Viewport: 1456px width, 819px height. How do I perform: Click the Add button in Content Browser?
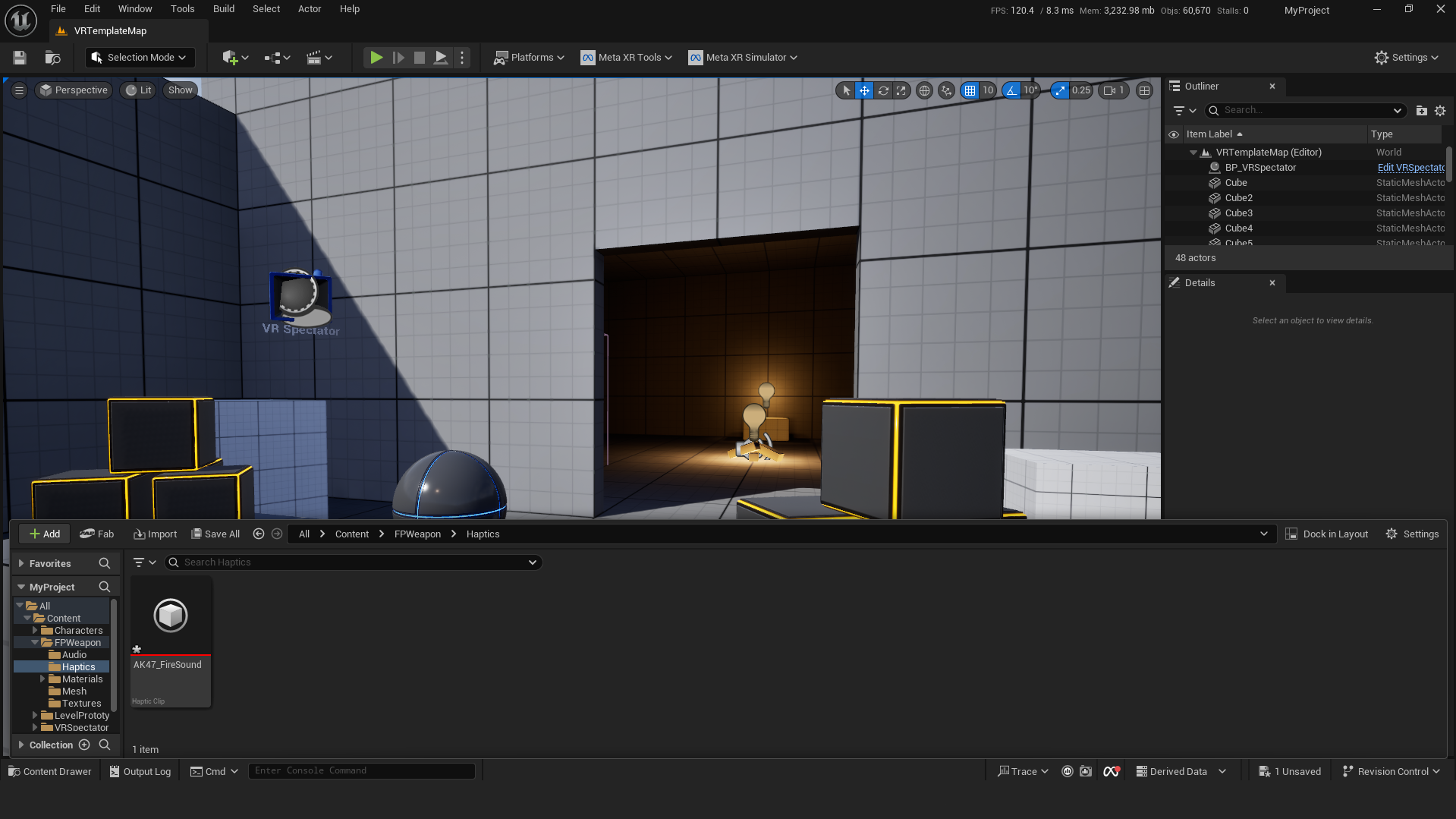45,534
